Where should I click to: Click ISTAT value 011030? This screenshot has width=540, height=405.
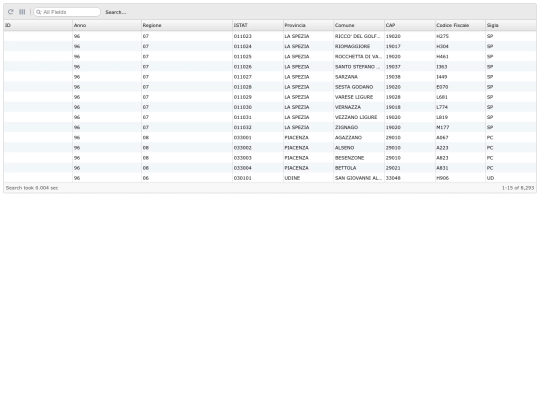click(242, 107)
